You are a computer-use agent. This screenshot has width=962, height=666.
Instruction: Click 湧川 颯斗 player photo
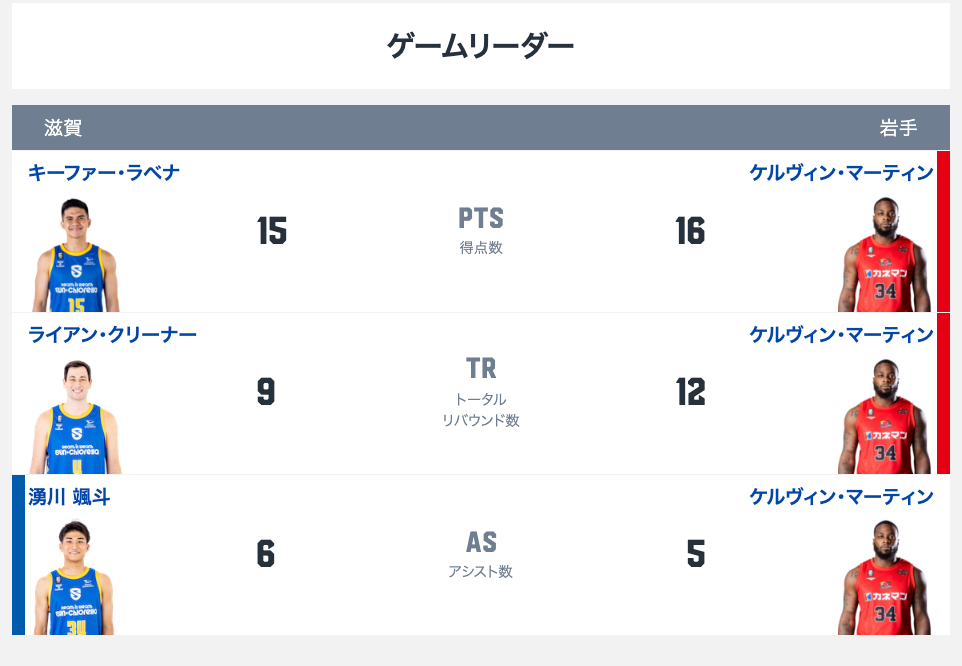[x=74, y=578]
